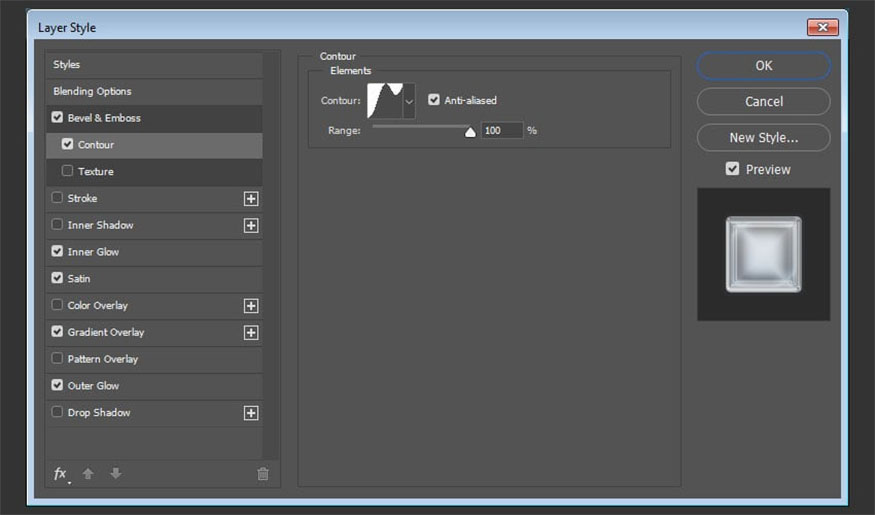
Task: Enable the Texture checkbox
Action: 68,171
